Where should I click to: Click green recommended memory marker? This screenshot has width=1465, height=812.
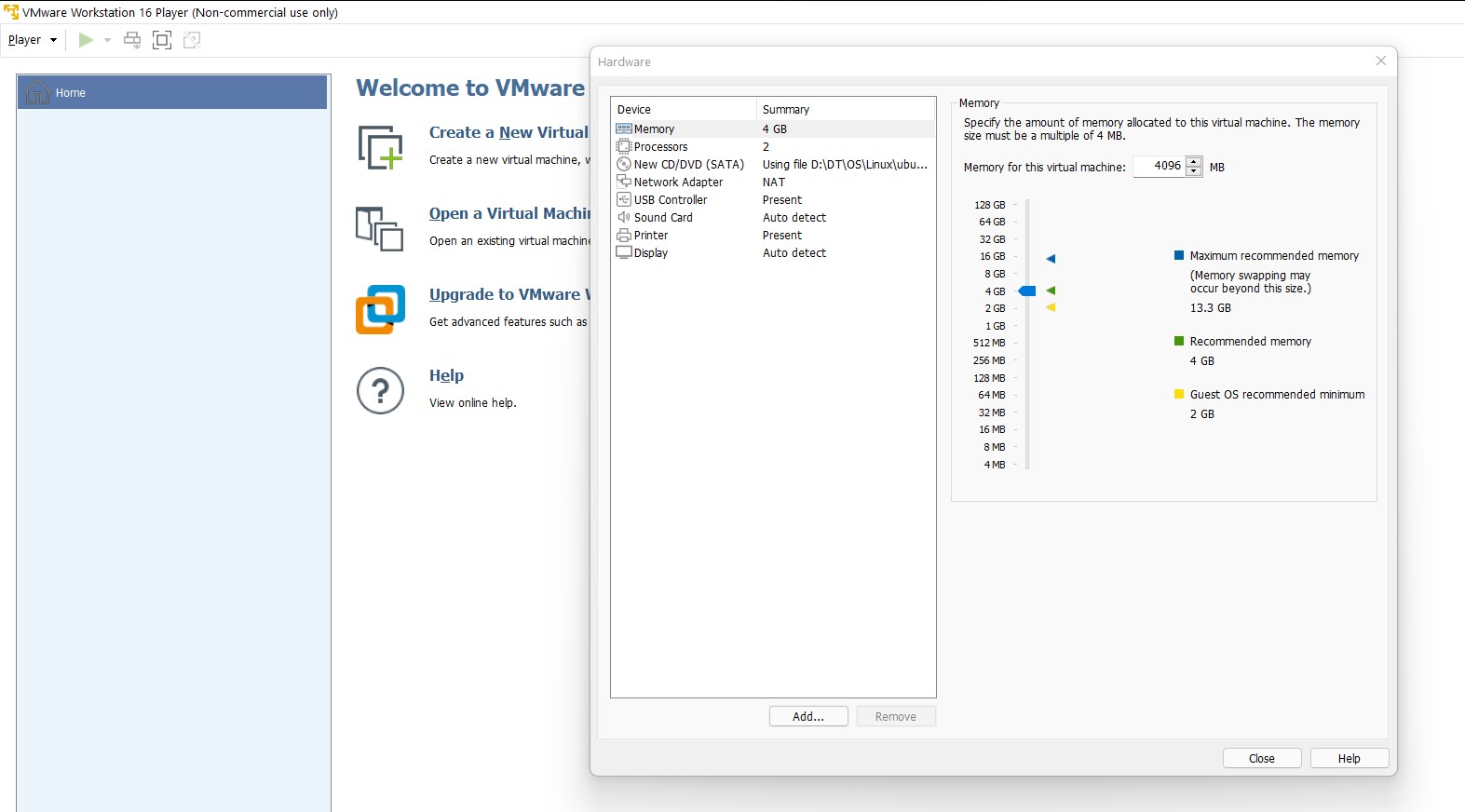[x=1051, y=291]
